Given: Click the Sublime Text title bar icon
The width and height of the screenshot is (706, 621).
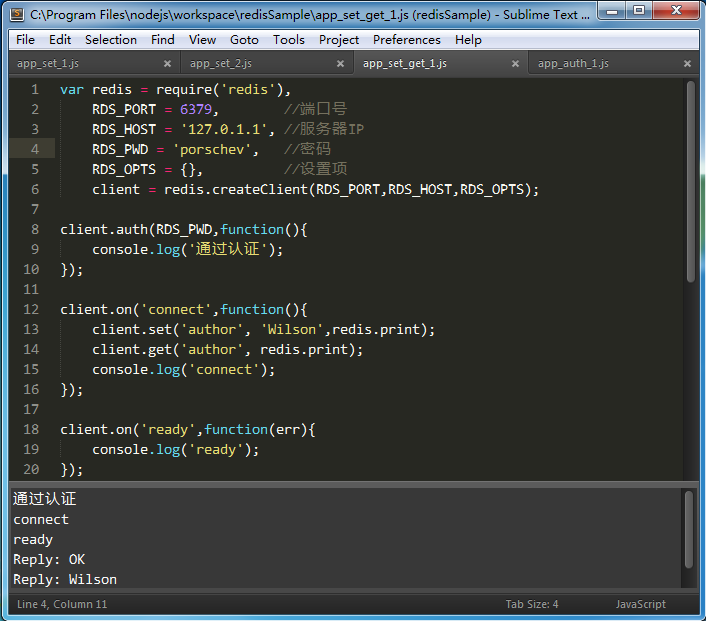Looking at the screenshot, I should tap(17, 14).
